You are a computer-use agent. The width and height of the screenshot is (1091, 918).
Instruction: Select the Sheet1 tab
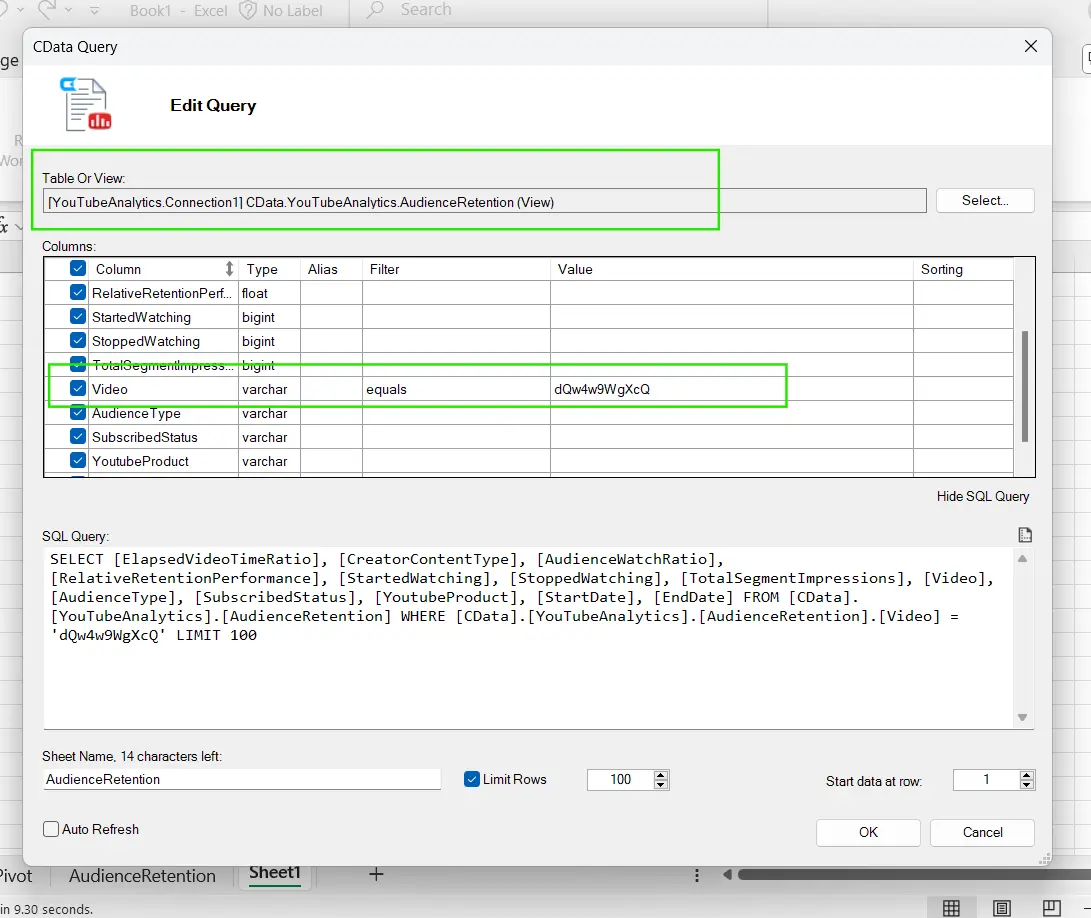[x=274, y=873]
